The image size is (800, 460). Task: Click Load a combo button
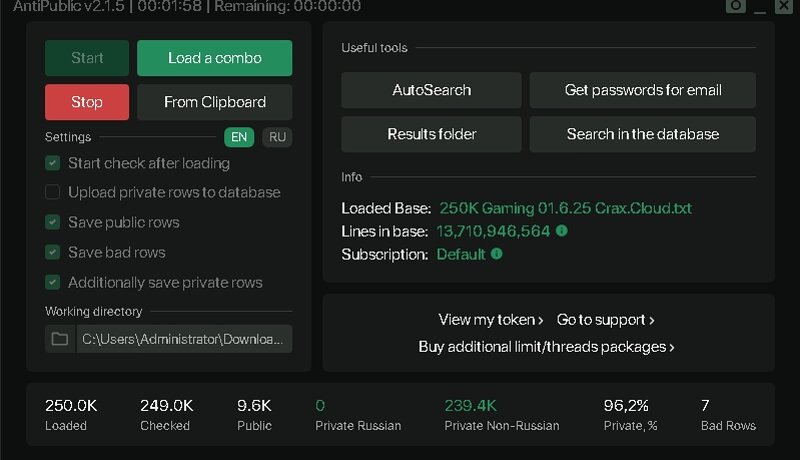[x=214, y=58]
